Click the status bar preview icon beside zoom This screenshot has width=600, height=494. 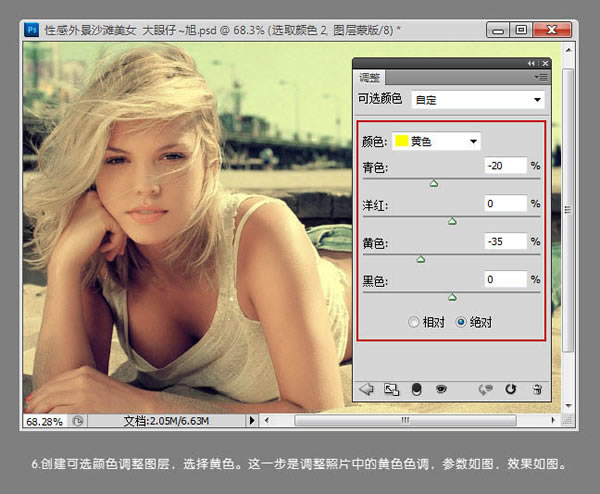point(78,421)
